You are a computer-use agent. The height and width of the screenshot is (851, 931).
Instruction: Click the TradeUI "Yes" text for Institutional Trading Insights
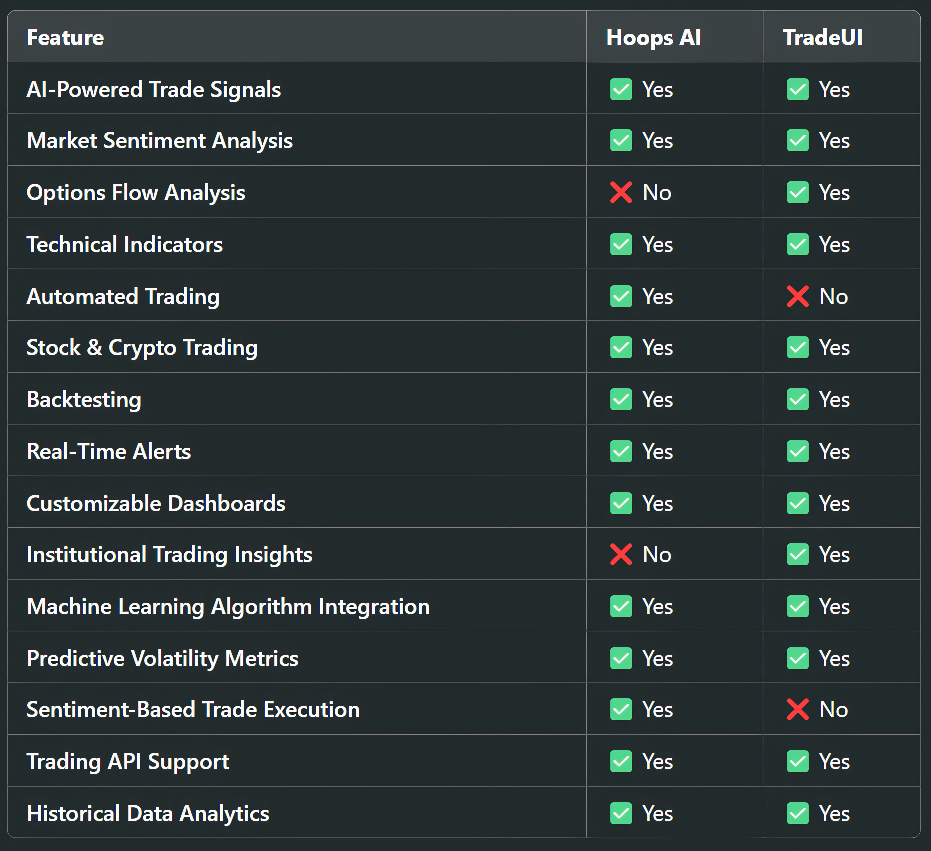click(834, 555)
